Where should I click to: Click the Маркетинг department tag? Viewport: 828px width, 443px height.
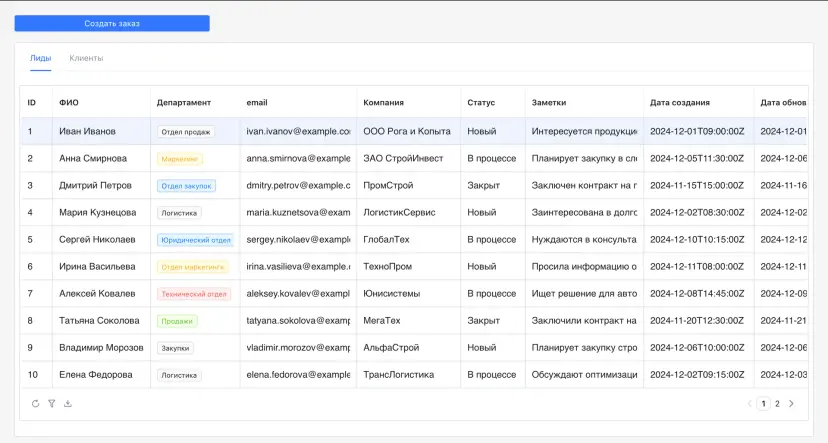[180, 158]
